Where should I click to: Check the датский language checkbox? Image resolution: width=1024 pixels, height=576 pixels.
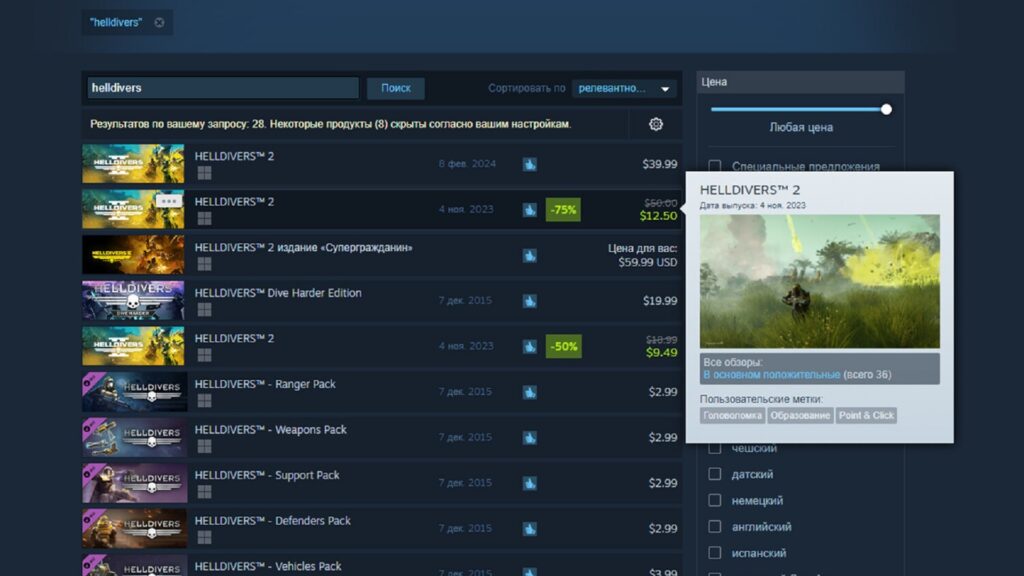[x=715, y=474]
